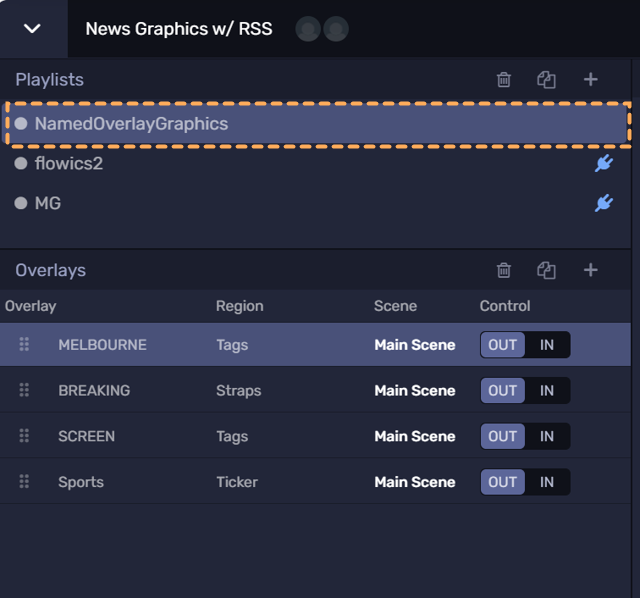Select the NamedOverlayGraphics playlist
The width and height of the screenshot is (640, 598).
[131, 124]
